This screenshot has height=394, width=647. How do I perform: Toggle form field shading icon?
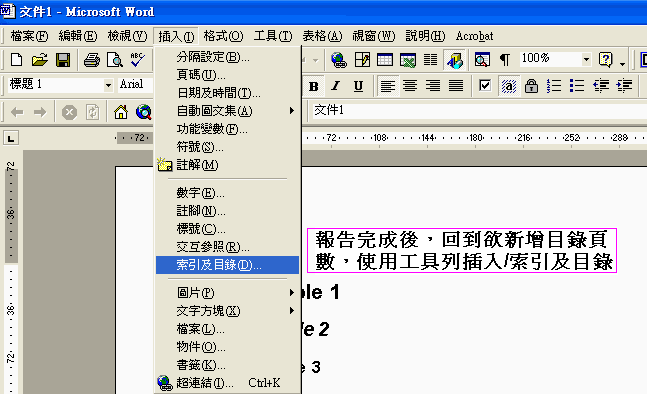click(509, 86)
